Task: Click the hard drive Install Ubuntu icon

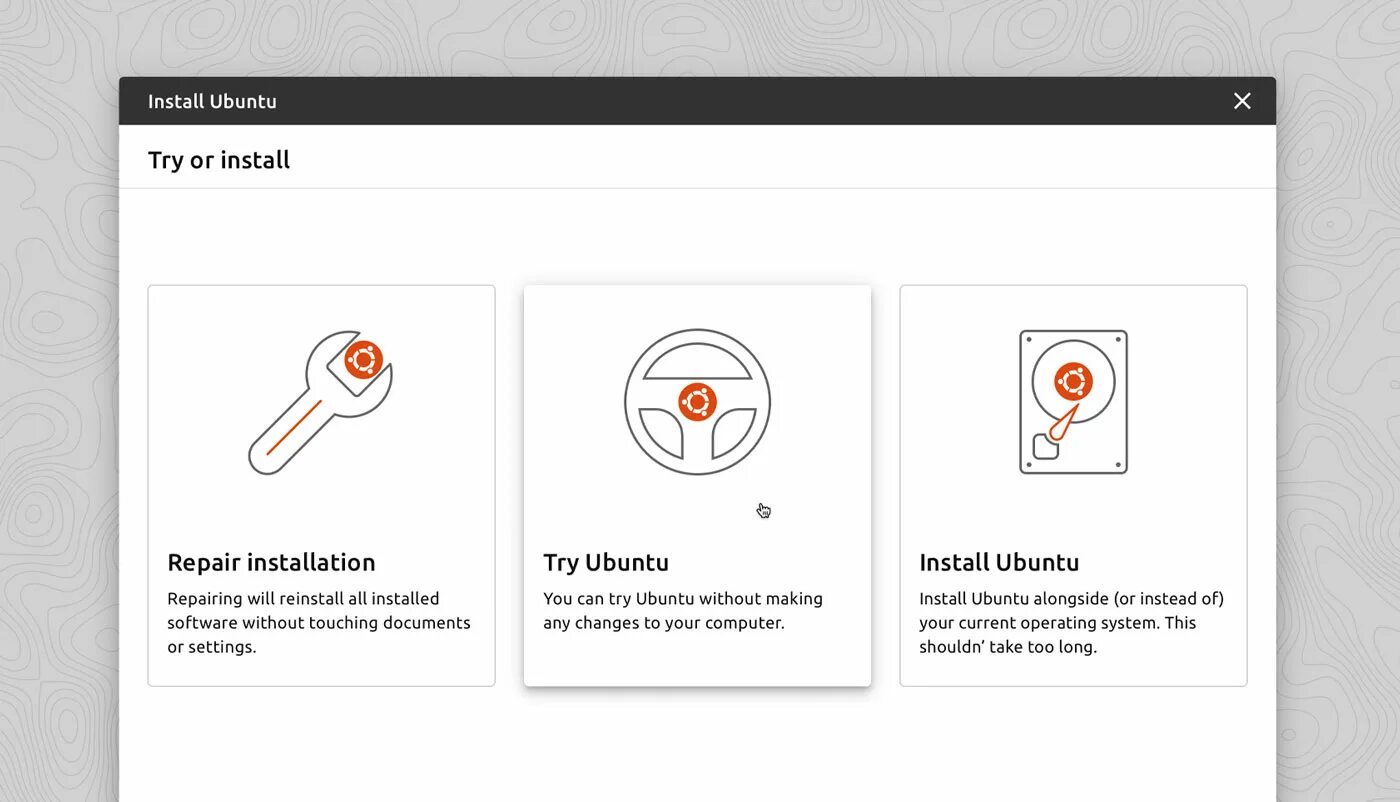Action: tap(1073, 402)
